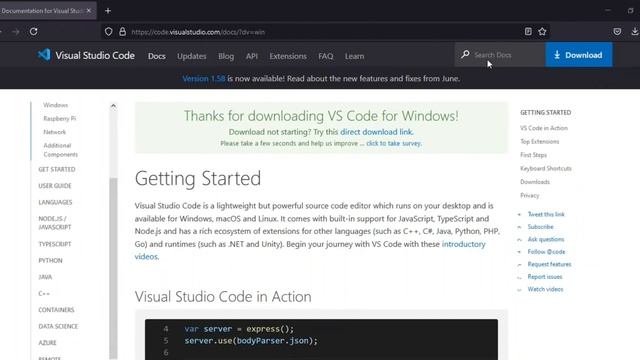Click the search magnifier icon
Image resolution: width=640 pixels, height=360 pixels.
(465, 54)
